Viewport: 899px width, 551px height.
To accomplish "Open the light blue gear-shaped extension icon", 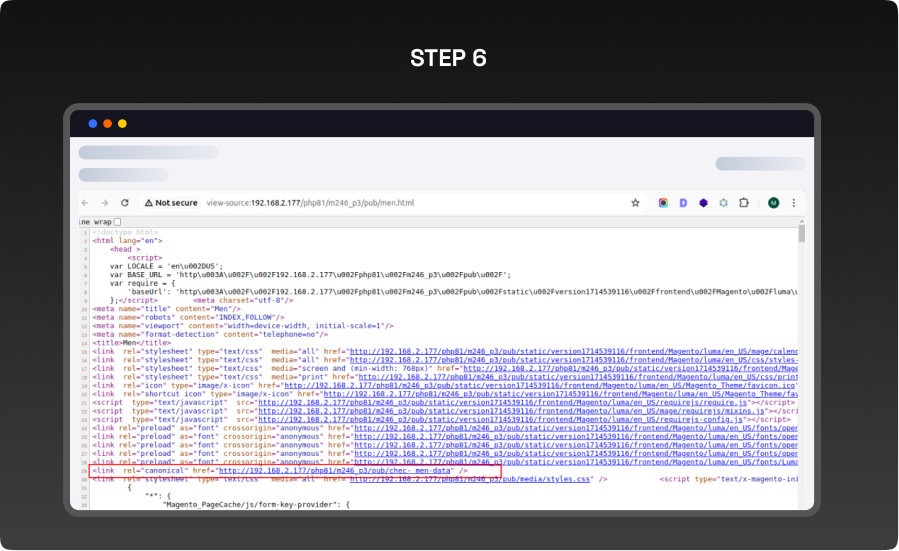I will pos(723,202).
